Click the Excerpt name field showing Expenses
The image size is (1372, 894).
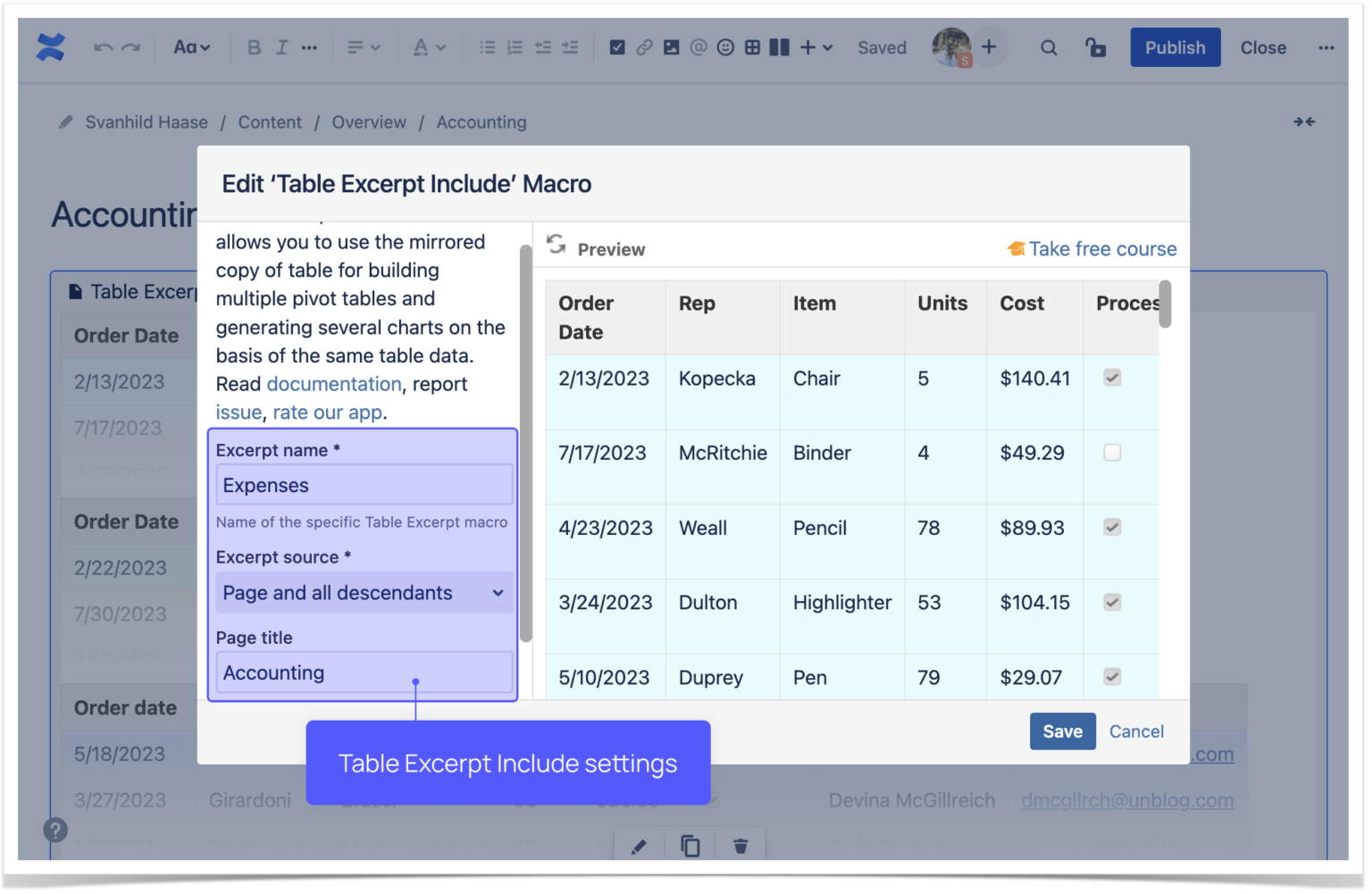coord(364,485)
